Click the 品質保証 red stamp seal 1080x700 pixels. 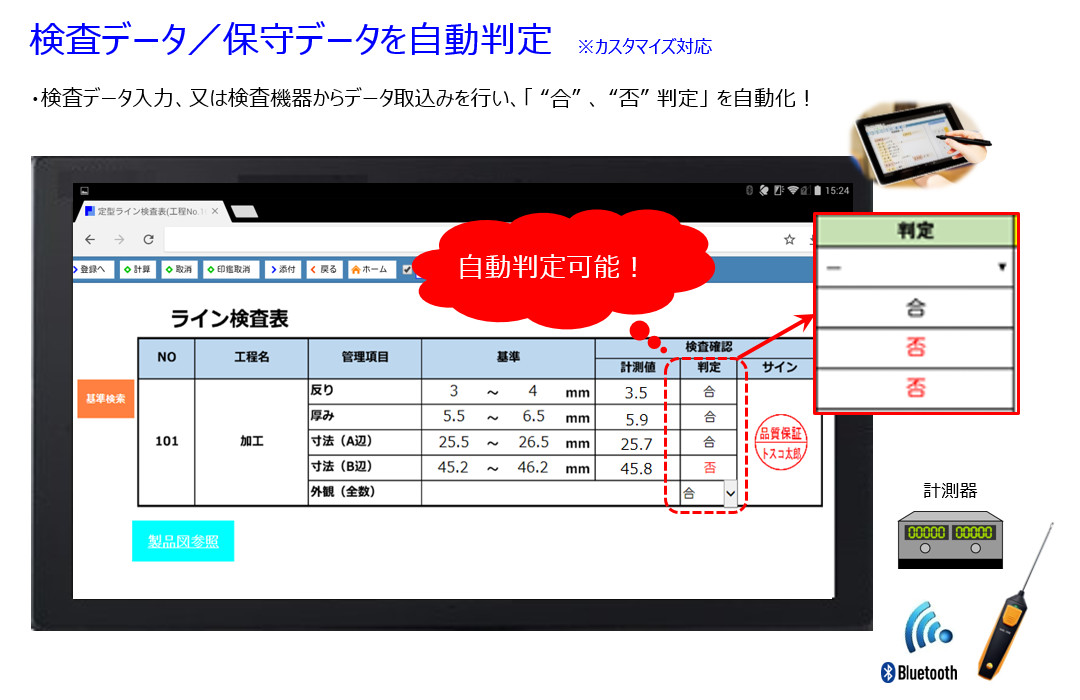pyautogui.click(x=781, y=441)
